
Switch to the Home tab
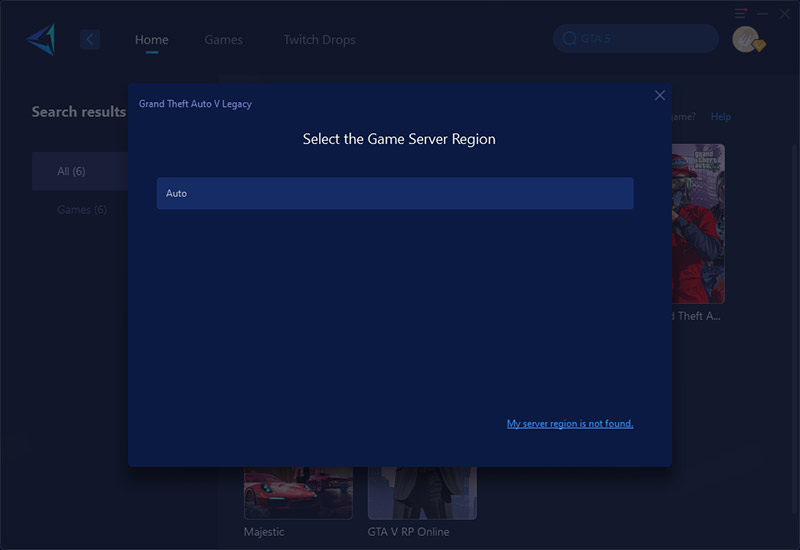click(152, 40)
